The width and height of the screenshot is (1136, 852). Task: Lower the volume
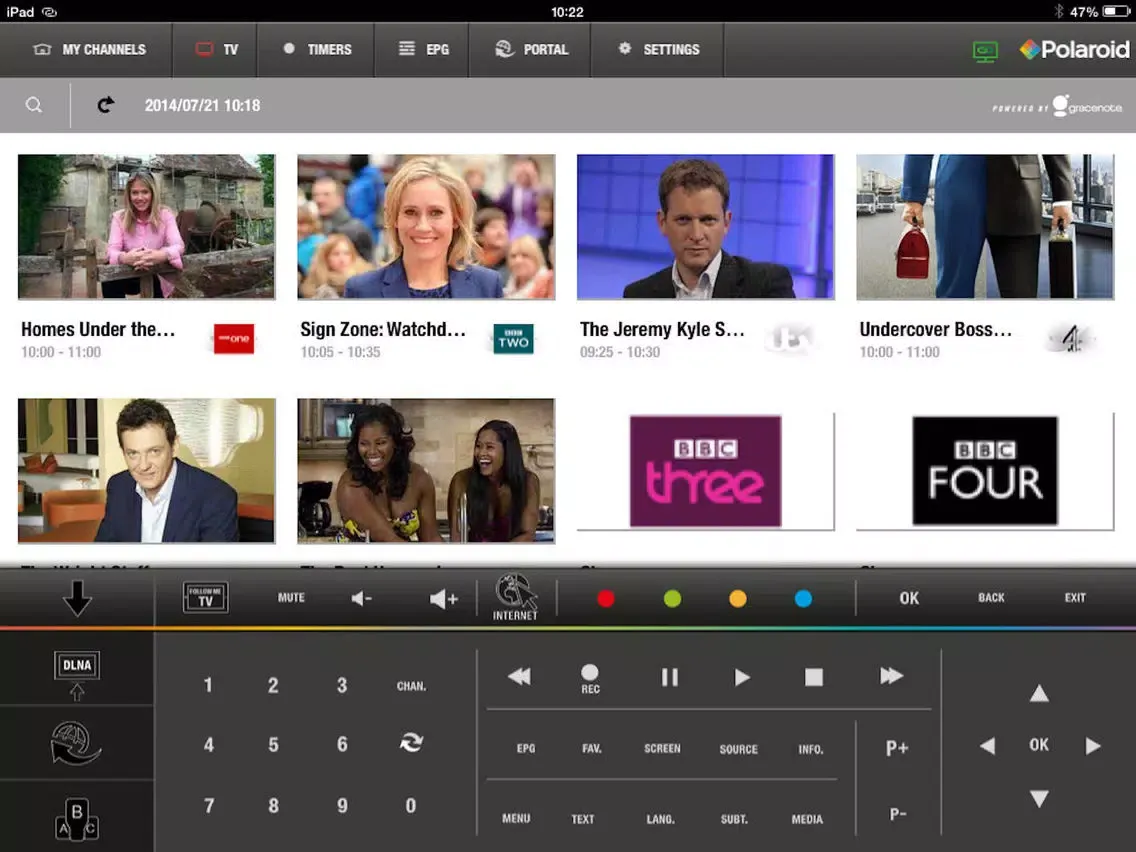[x=362, y=598]
